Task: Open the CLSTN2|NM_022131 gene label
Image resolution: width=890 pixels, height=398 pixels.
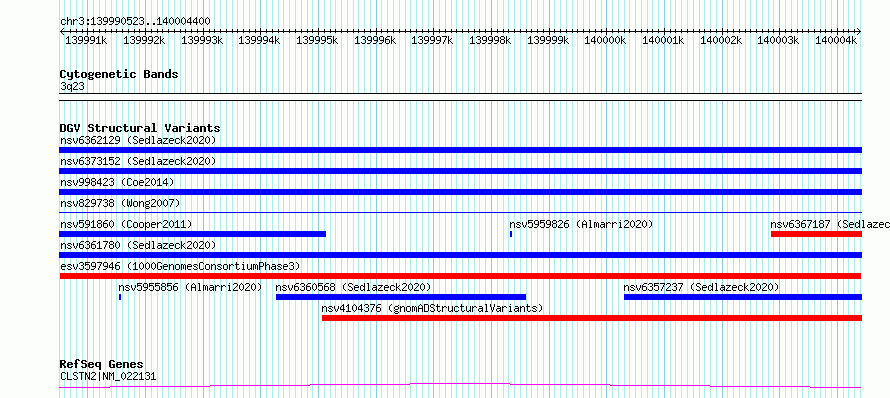Action: point(108,376)
